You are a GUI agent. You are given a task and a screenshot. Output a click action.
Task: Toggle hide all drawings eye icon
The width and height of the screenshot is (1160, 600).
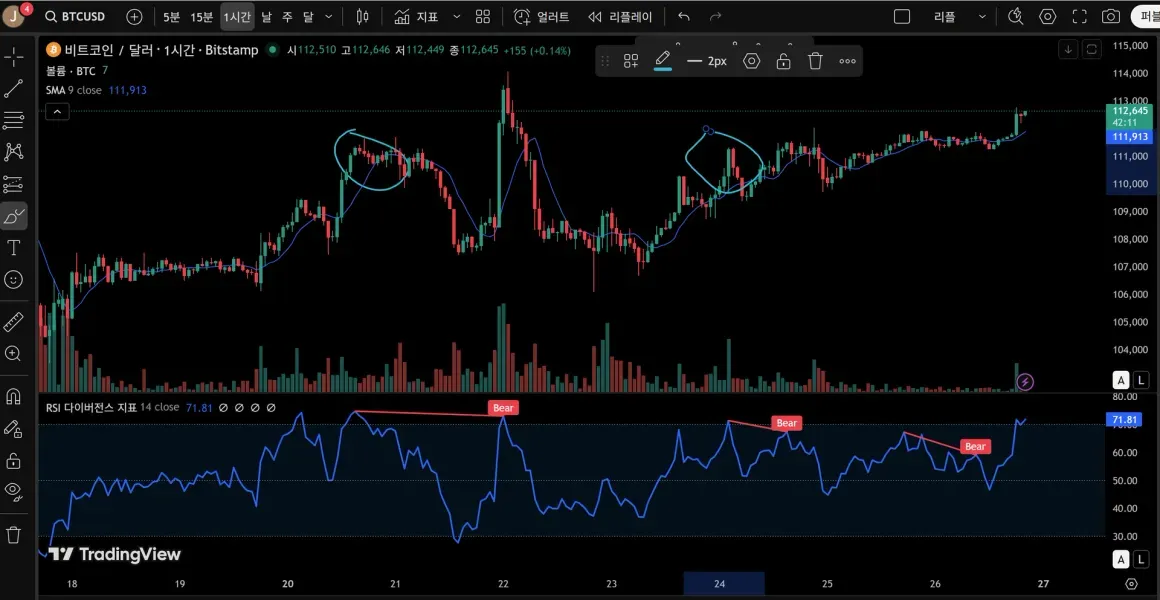click(x=13, y=490)
